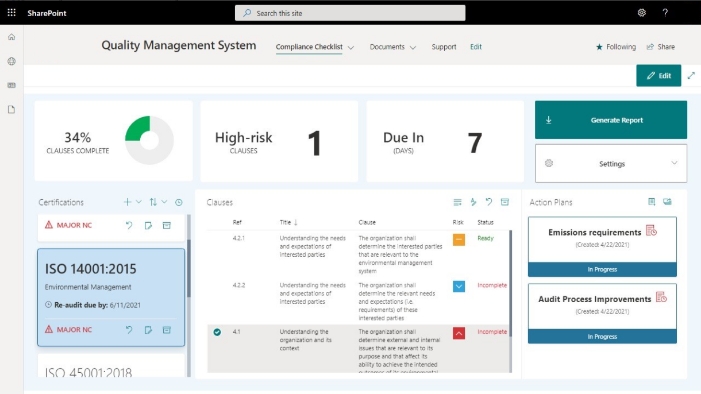701x394 pixels.
Task: Click Incomplete status of clause 4.1
Action: [492, 331]
